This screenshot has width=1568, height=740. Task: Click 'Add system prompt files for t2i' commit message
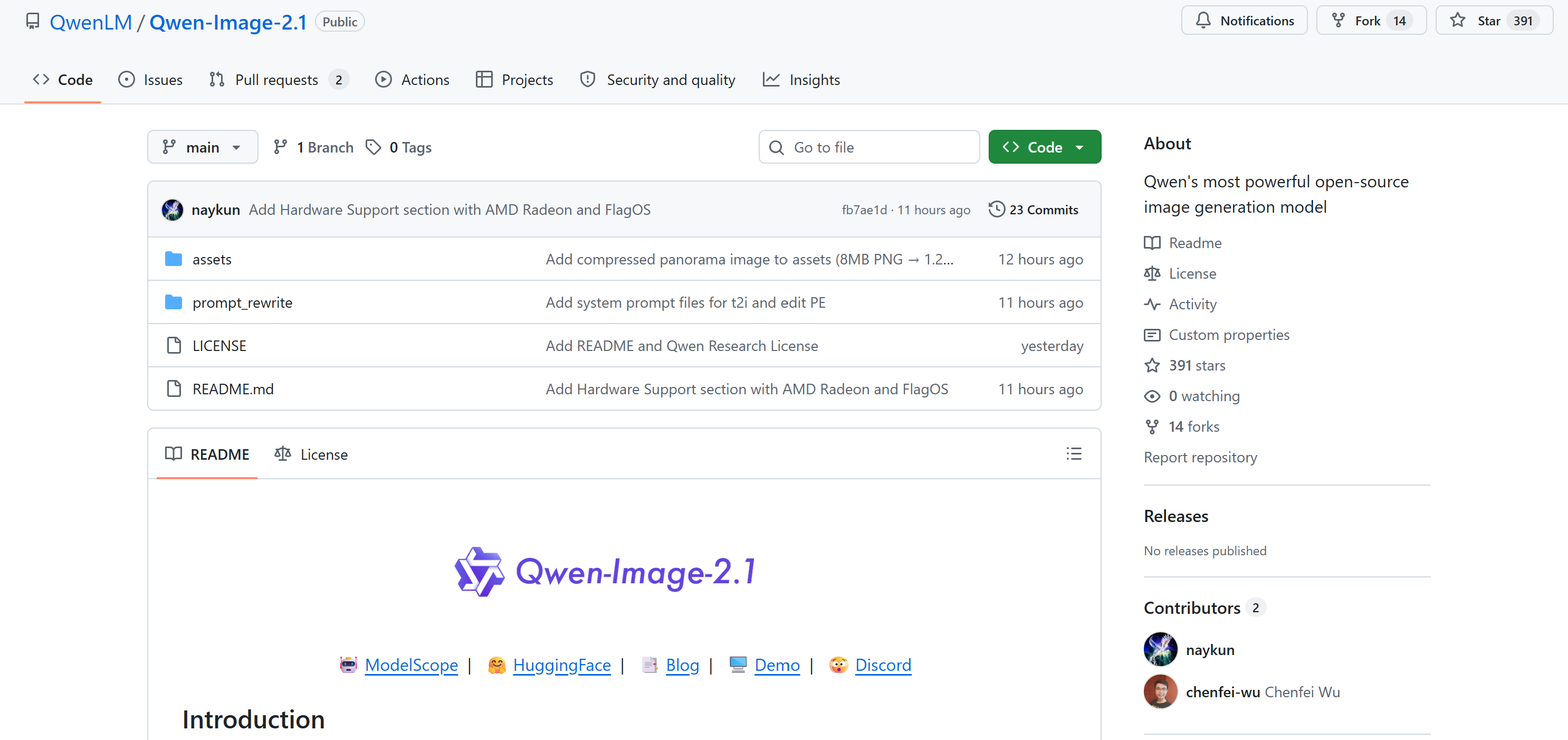(685, 302)
